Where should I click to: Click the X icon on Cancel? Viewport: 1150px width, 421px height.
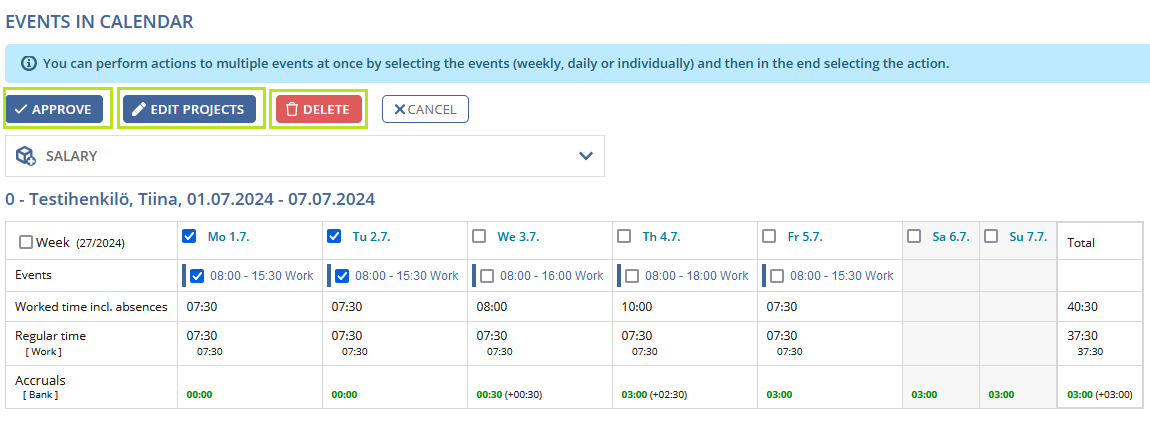click(x=400, y=109)
